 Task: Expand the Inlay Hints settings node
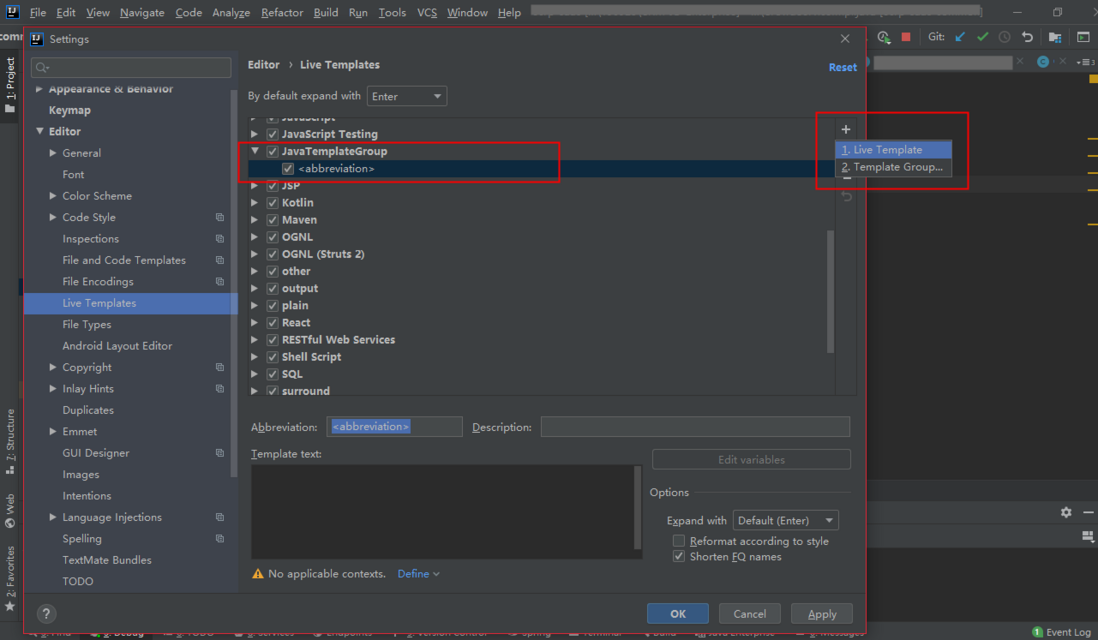point(53,389)
